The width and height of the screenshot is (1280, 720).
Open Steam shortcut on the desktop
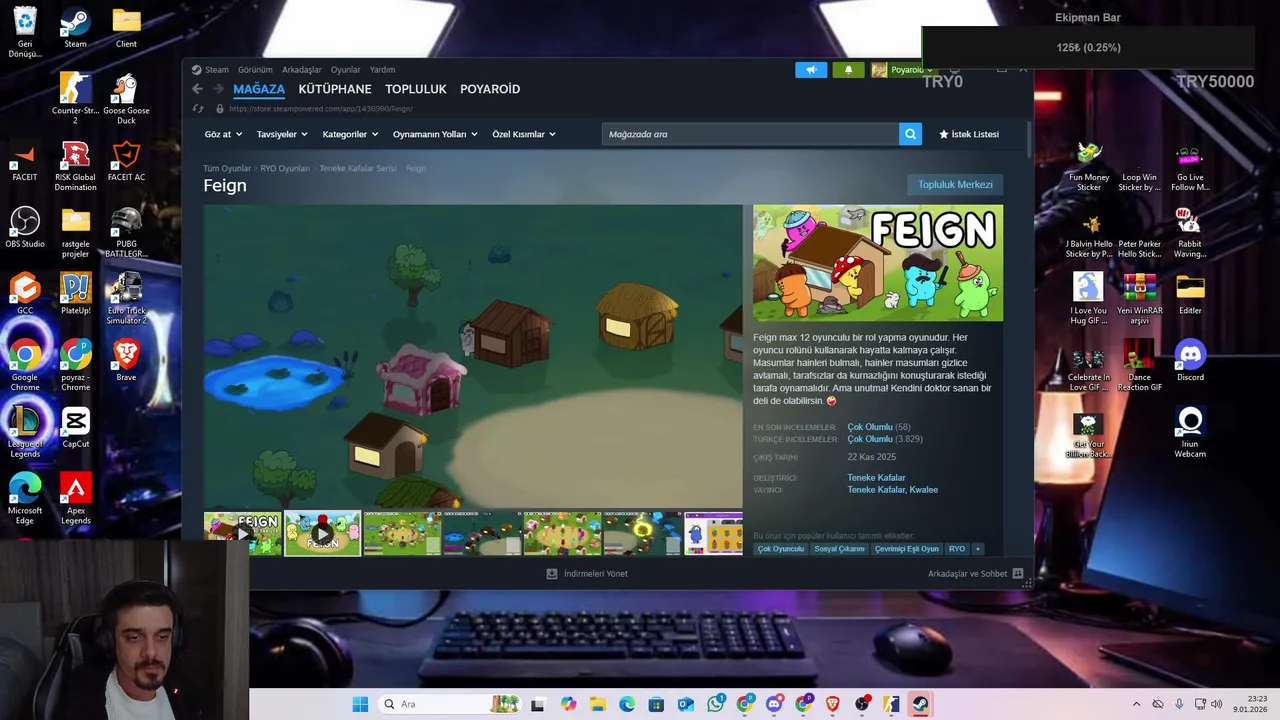click(x=75, y=29)
